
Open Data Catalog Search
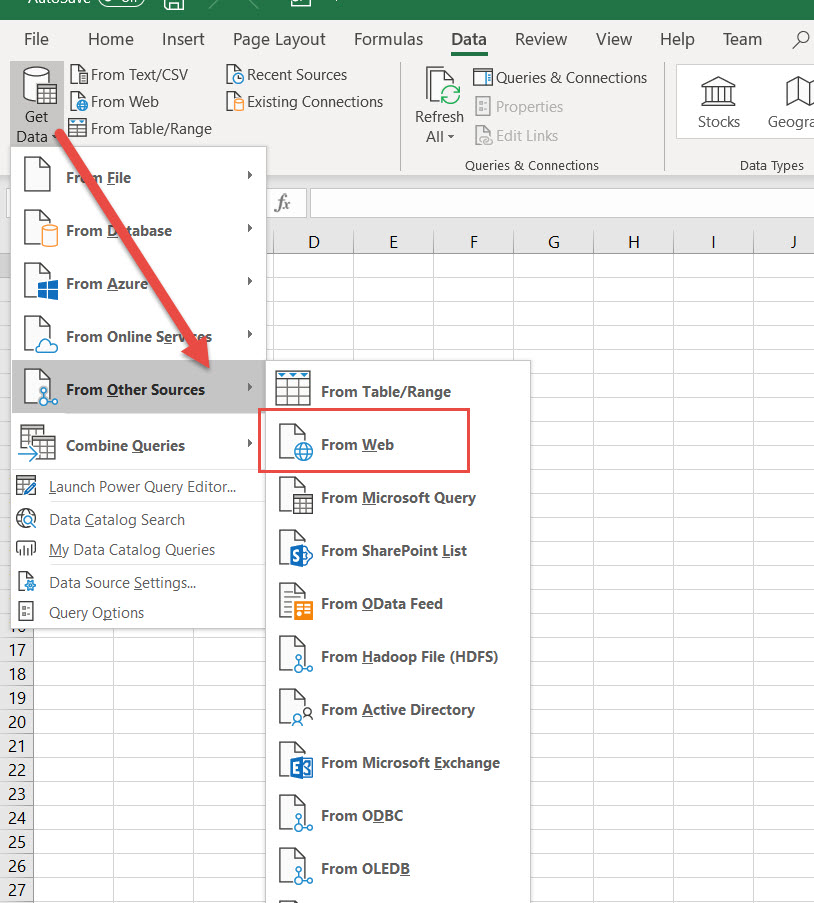pyautogui.click(x=138, y=519)
